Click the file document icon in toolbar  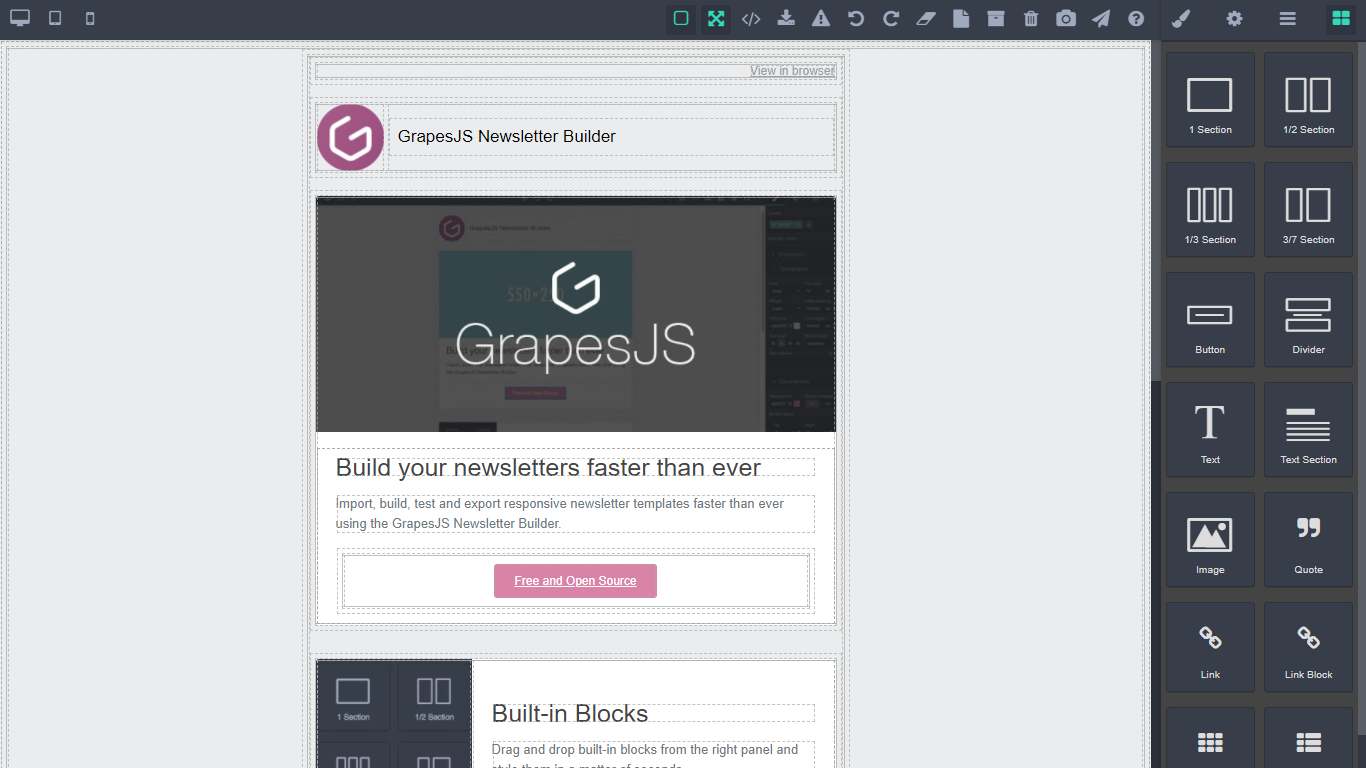point(961,18)
